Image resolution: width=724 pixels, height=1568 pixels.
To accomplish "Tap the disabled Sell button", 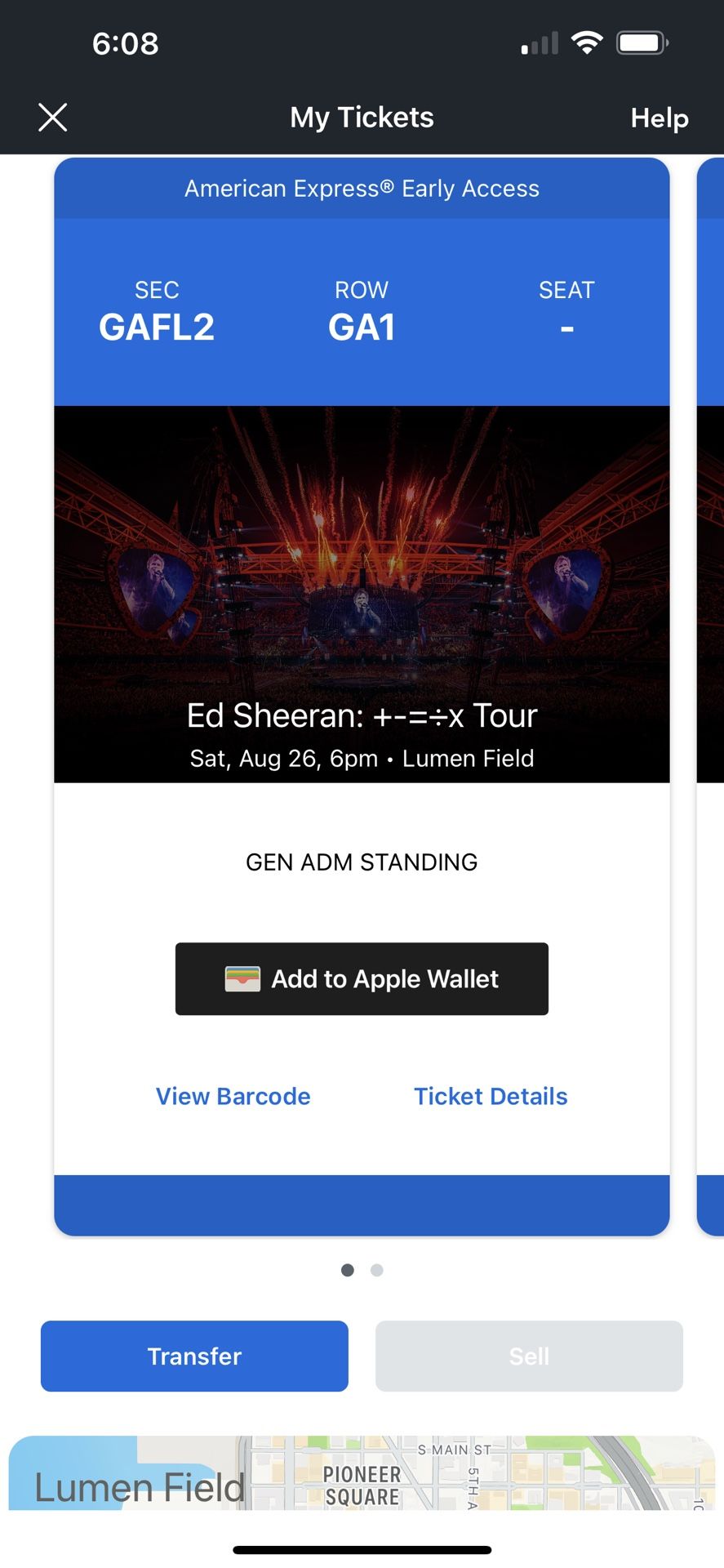I will pos(529,1356).
